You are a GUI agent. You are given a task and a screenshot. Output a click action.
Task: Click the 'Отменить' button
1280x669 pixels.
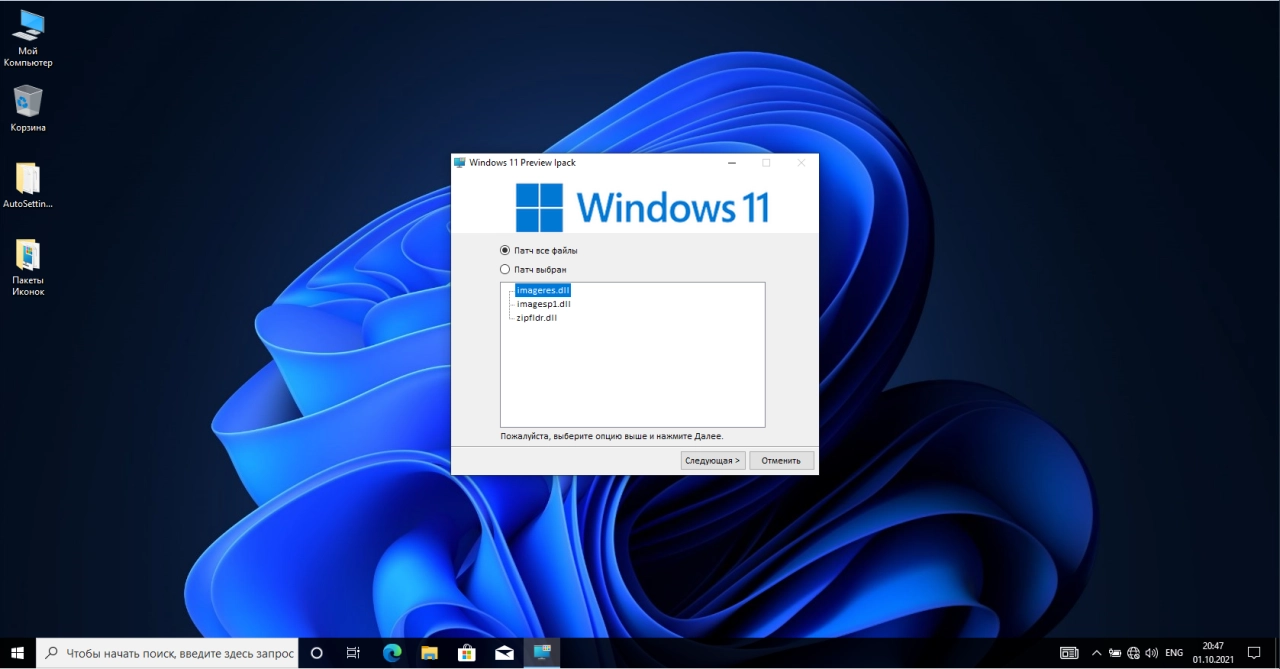click(x=781, y=461)
